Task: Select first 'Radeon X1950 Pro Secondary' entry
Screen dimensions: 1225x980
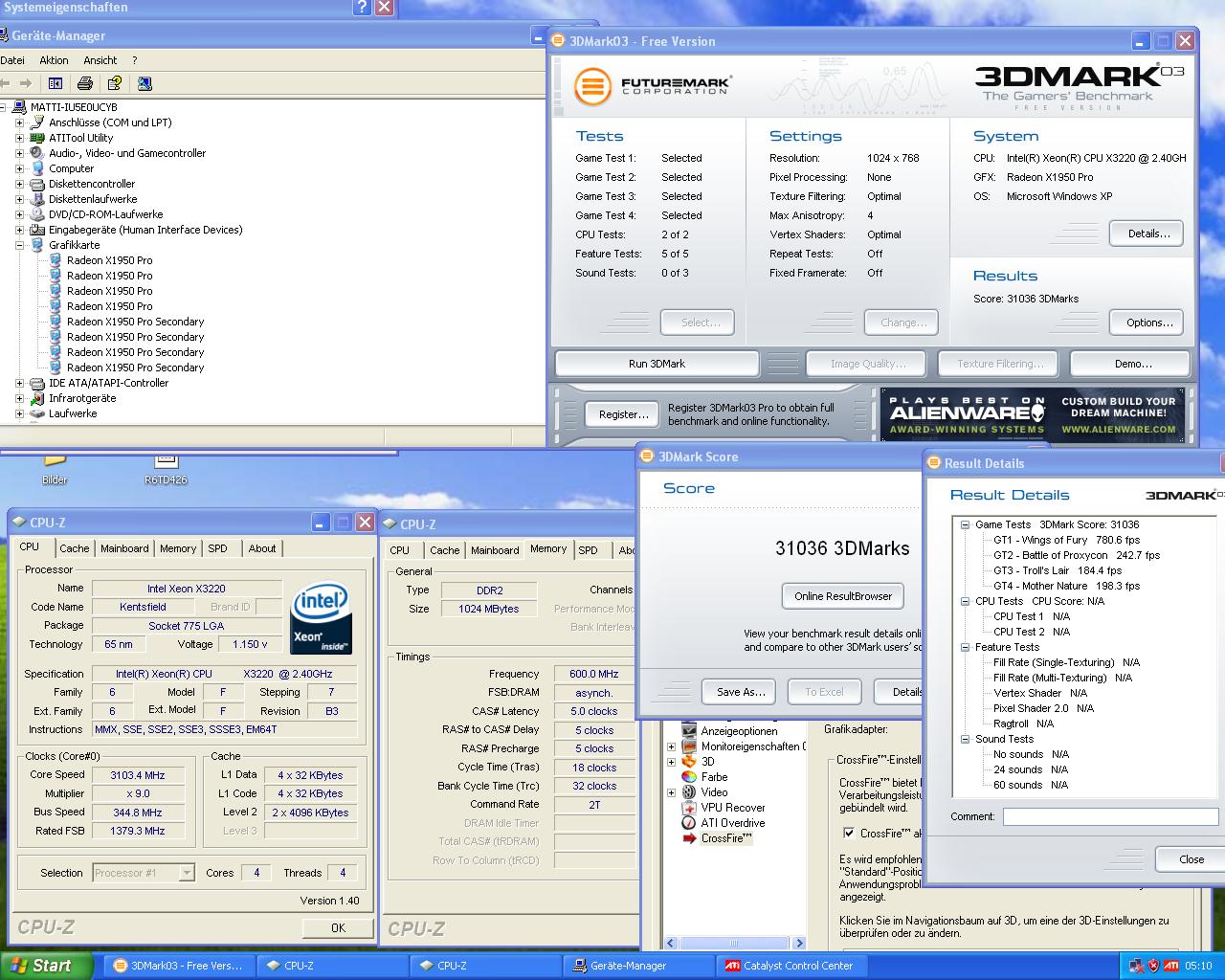Action: point(135,322)
